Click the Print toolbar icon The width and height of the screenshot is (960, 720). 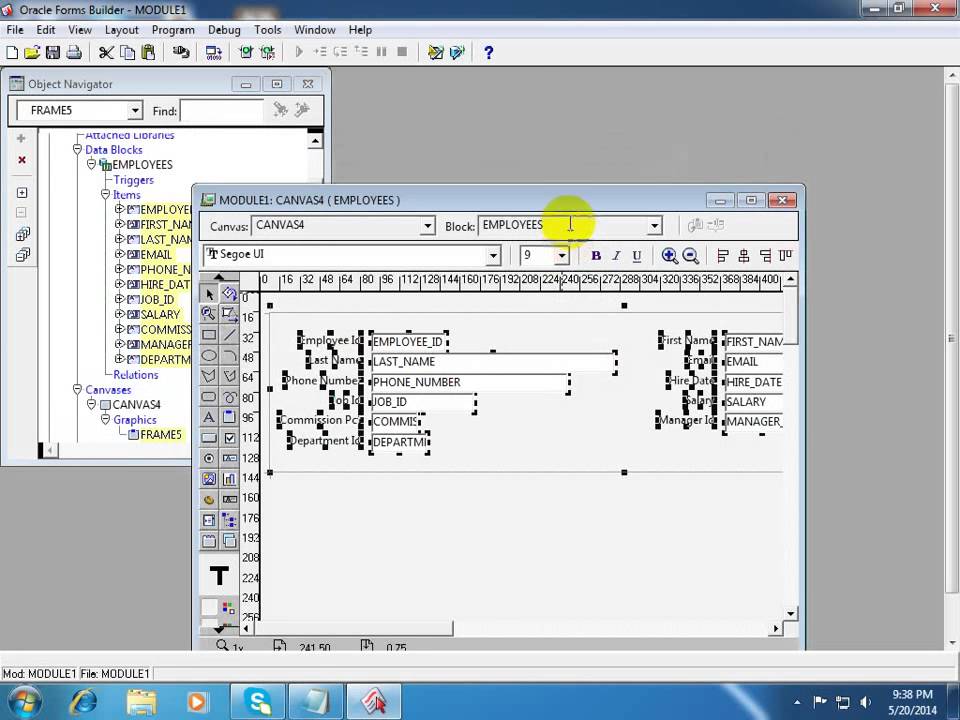click(x=74, y=53)
